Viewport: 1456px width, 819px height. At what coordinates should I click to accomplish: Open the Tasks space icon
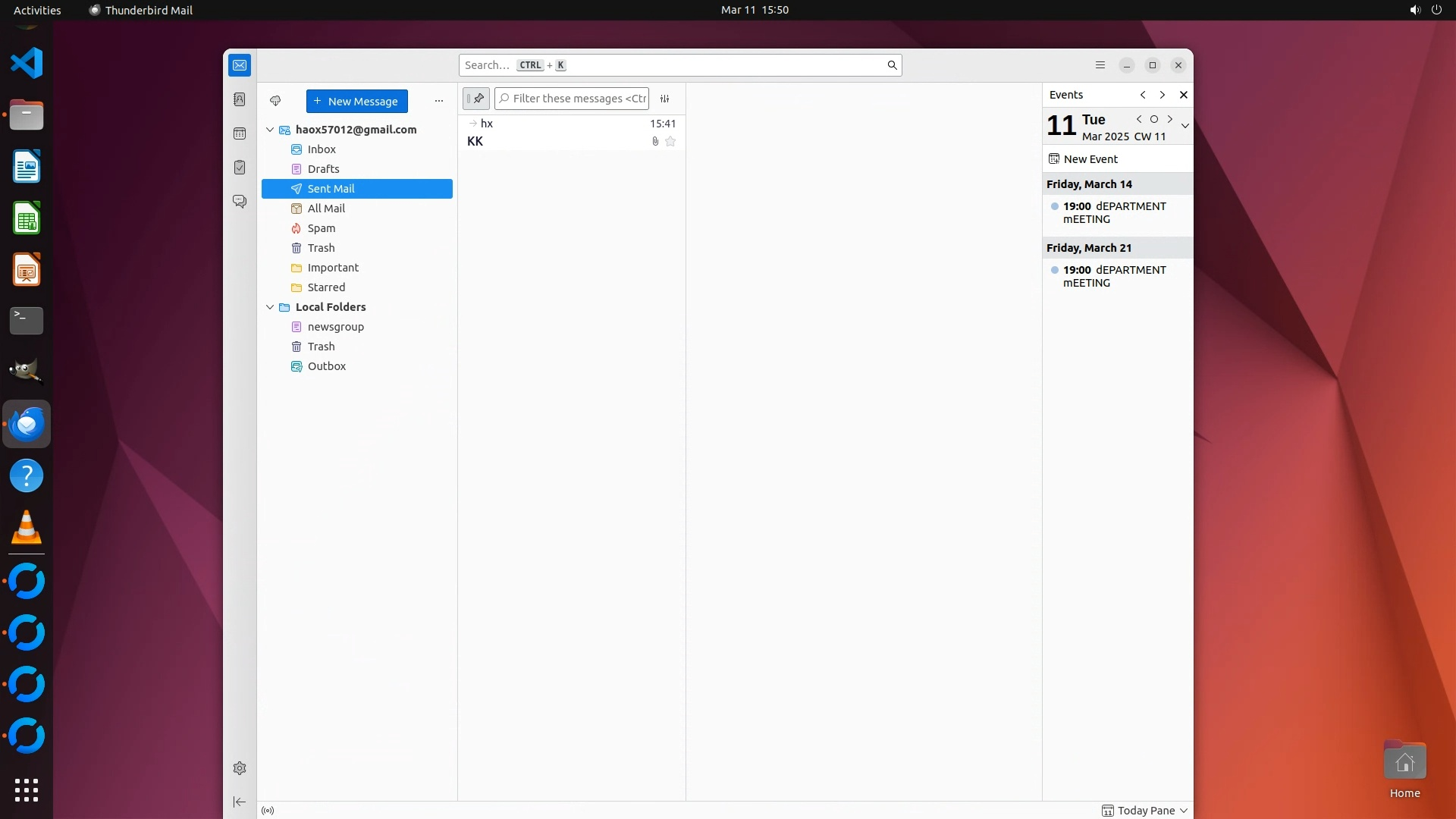[240, 168]
